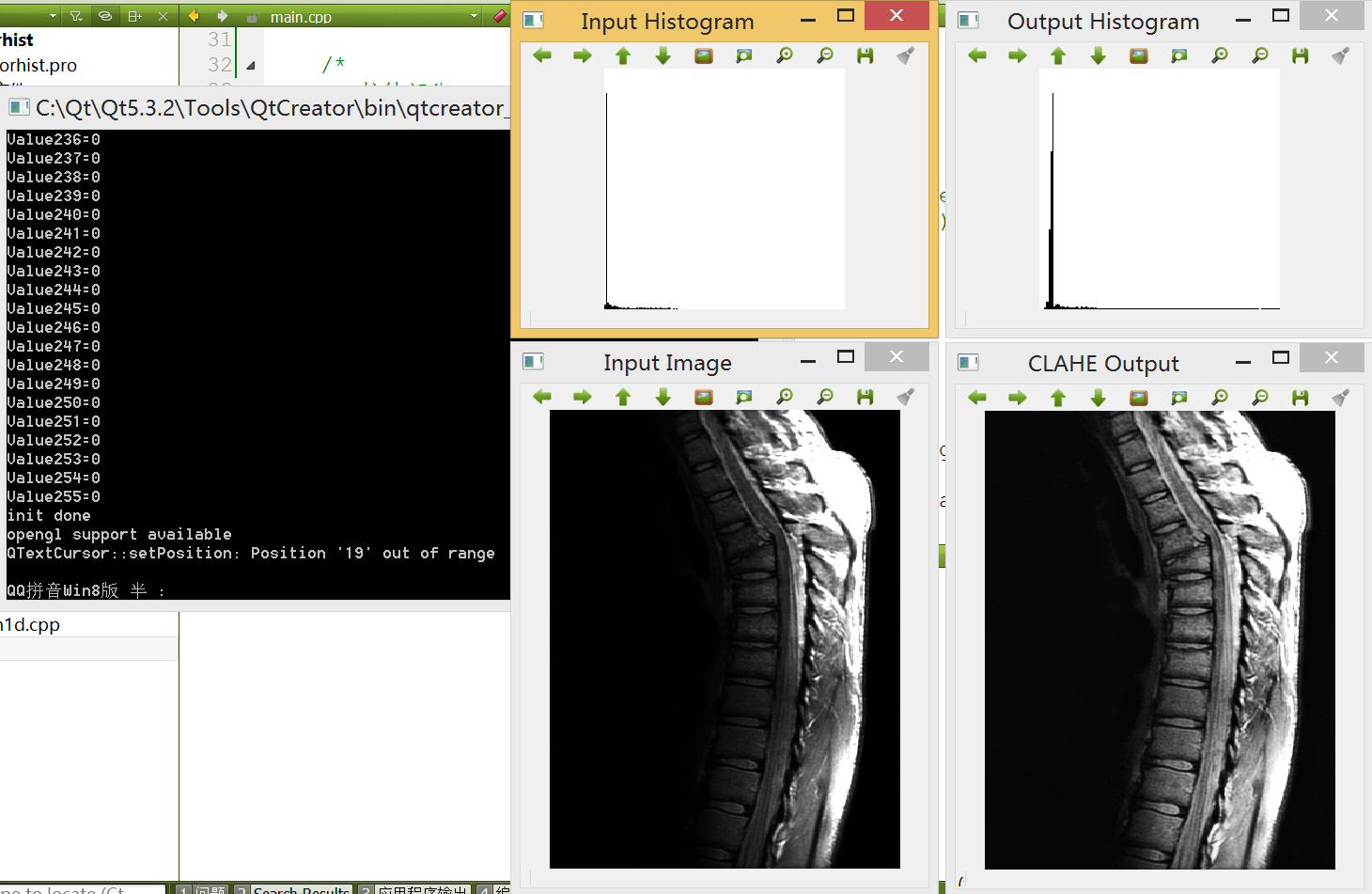Open the filter tree options dropdown

coord(76,16)
